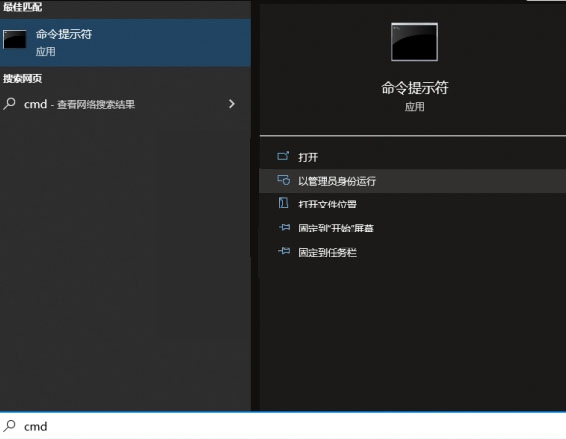Image resolution: width=566 pixels, height=439 pixels.
Task: Click the large Command Prompt preview icon
Action: coord(414,42)
